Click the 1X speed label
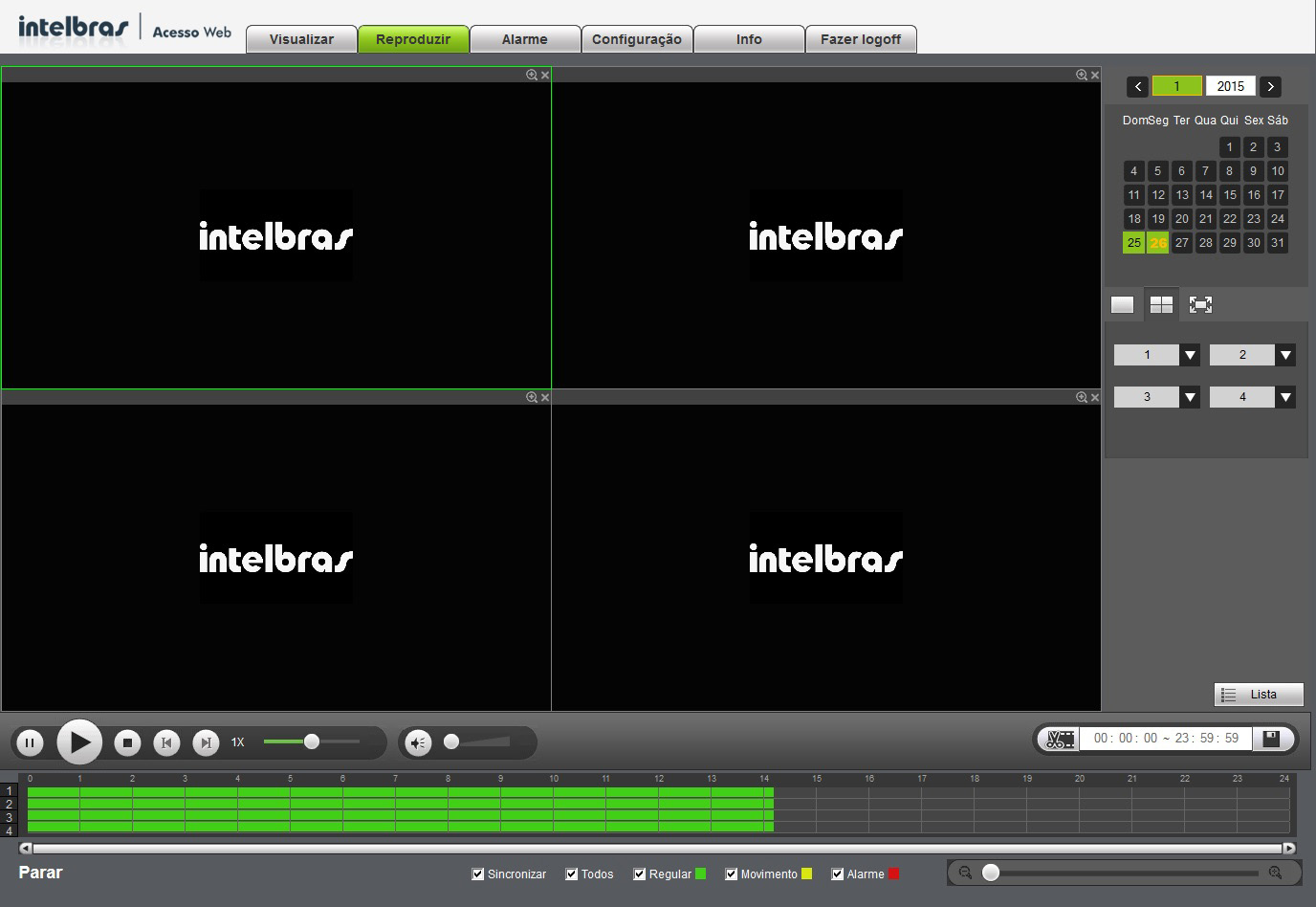 (x=238, y=742)
